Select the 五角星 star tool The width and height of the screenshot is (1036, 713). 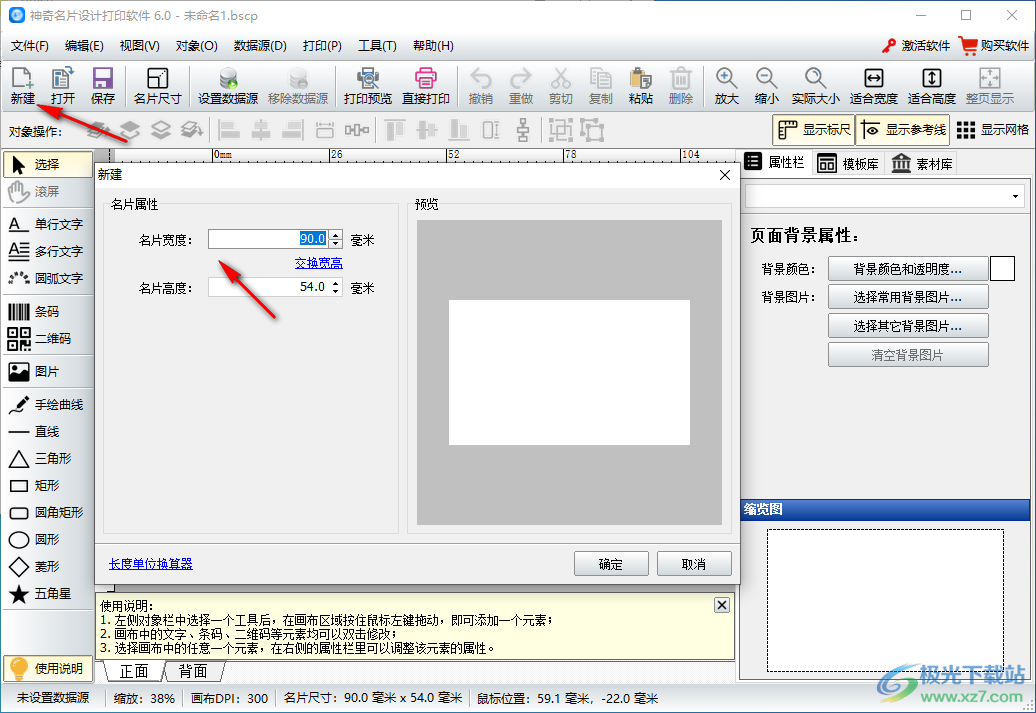tap(47, 593)
